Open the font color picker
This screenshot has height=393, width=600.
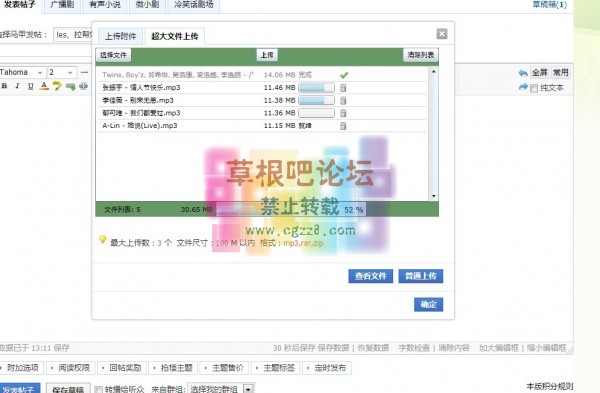(44, 86)
